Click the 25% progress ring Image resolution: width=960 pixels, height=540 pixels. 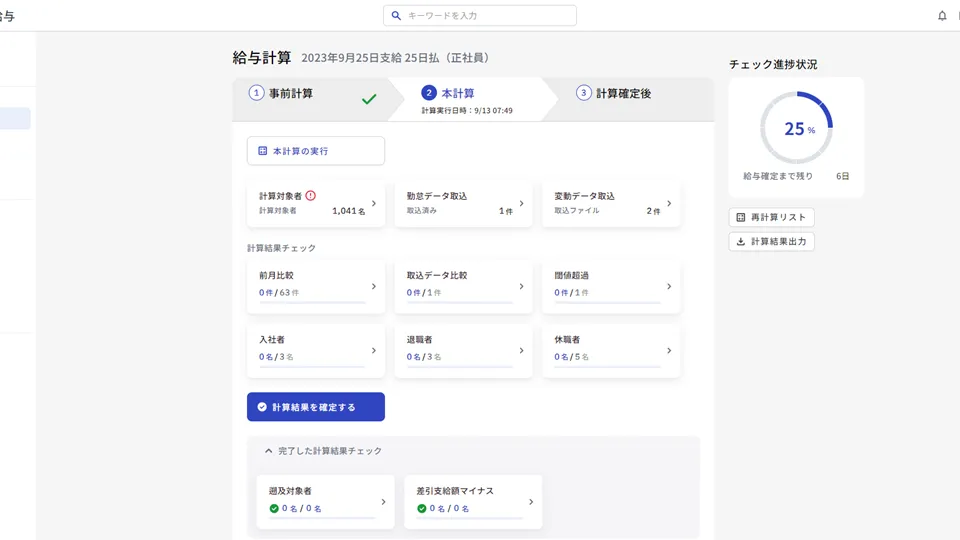coord(796,127)
